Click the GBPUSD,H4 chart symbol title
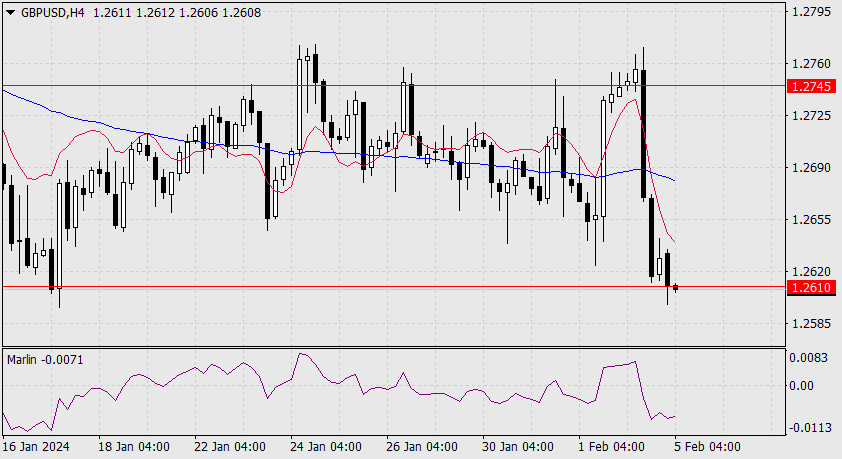This screenshot has width=842, height=459. coord(51,11)
